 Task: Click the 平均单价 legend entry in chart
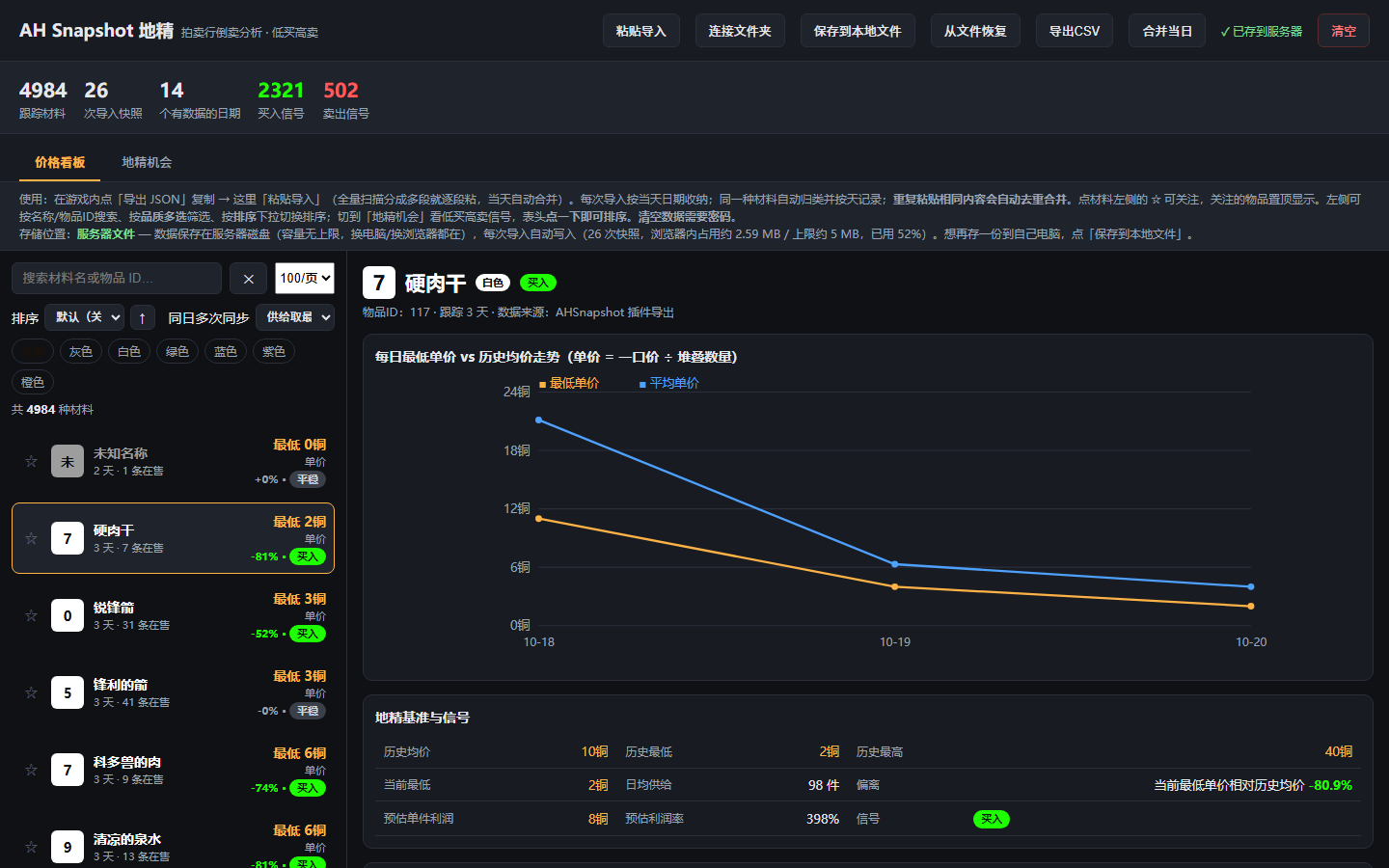[669, 383]
